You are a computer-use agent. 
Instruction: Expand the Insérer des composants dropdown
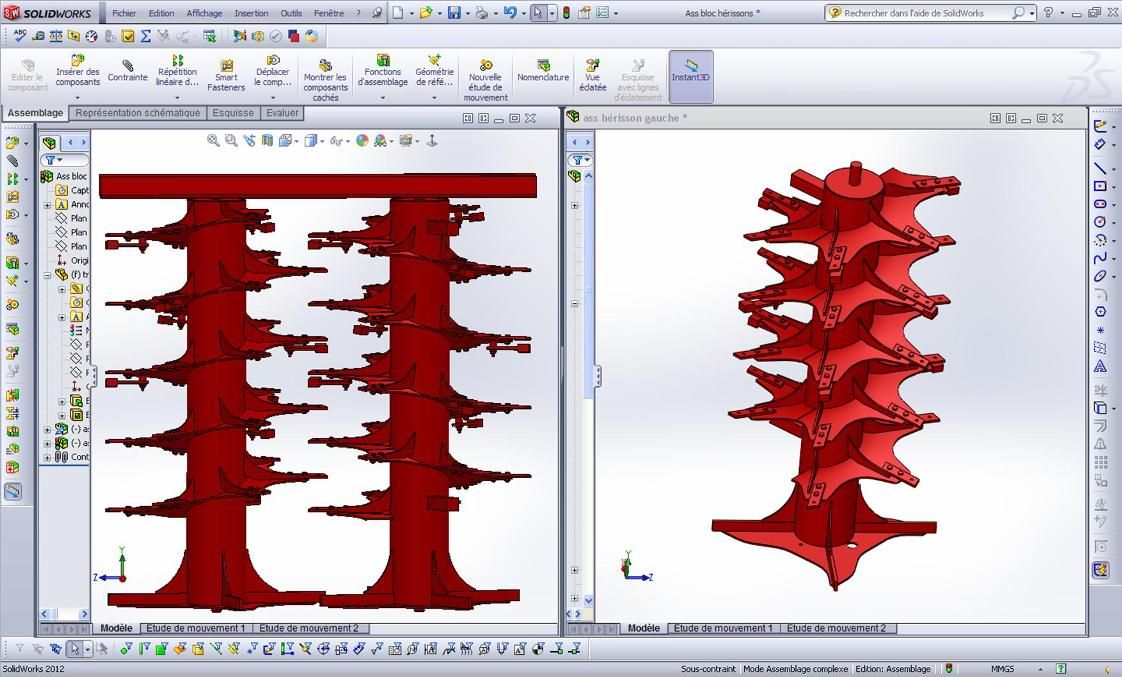[x=78, y=97]
